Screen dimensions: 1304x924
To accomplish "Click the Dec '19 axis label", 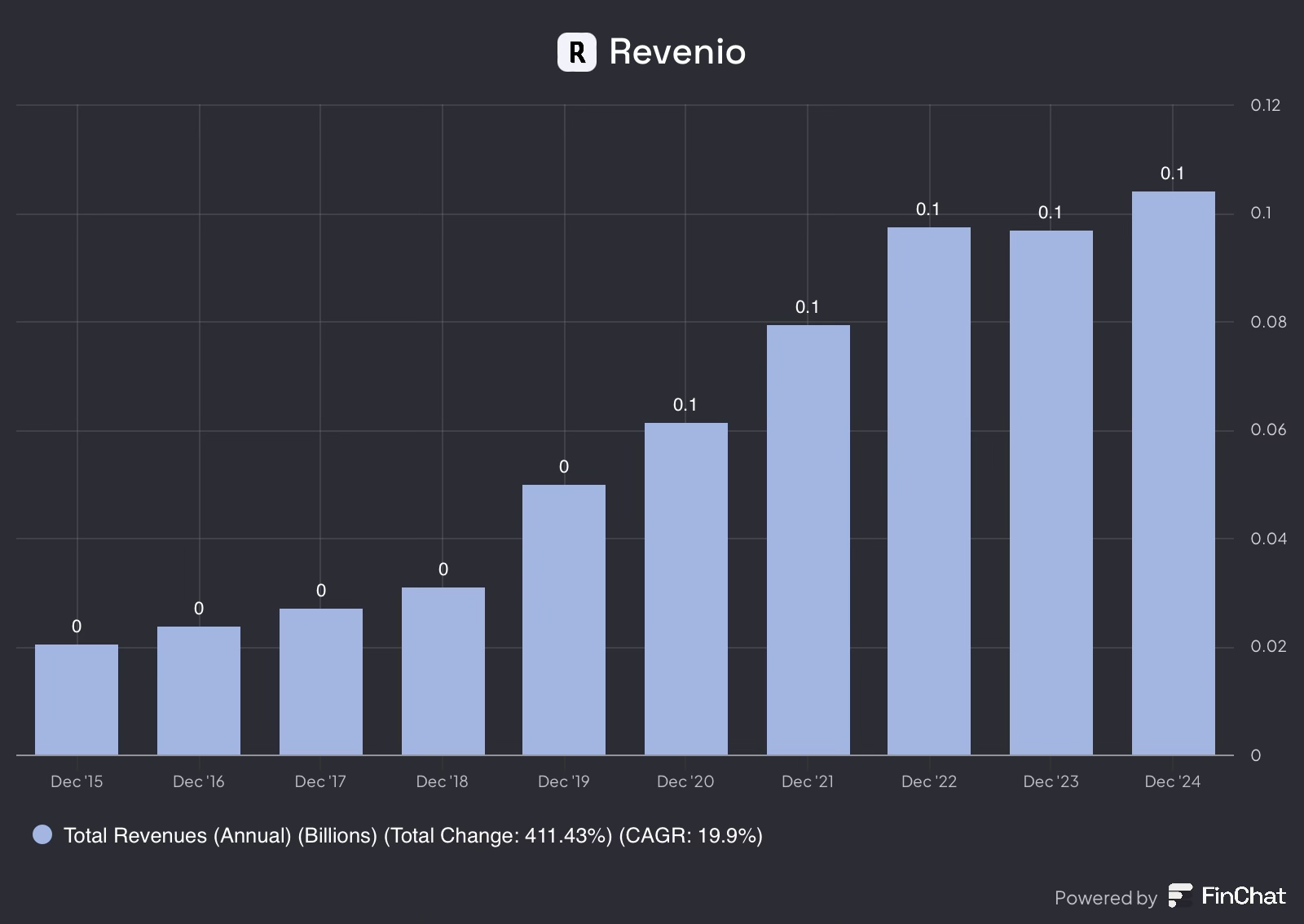I will (564, 781).
